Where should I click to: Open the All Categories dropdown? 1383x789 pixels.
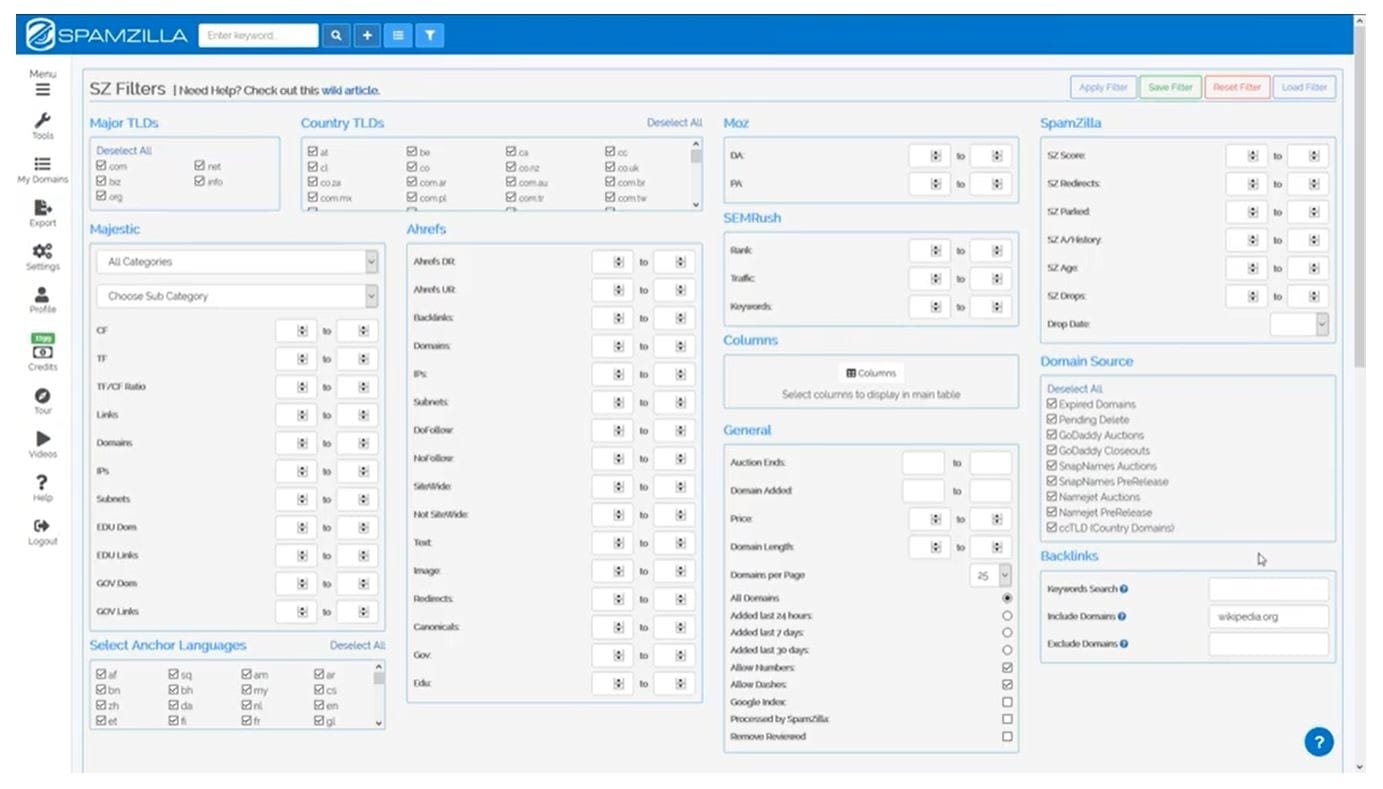[237, 262]
